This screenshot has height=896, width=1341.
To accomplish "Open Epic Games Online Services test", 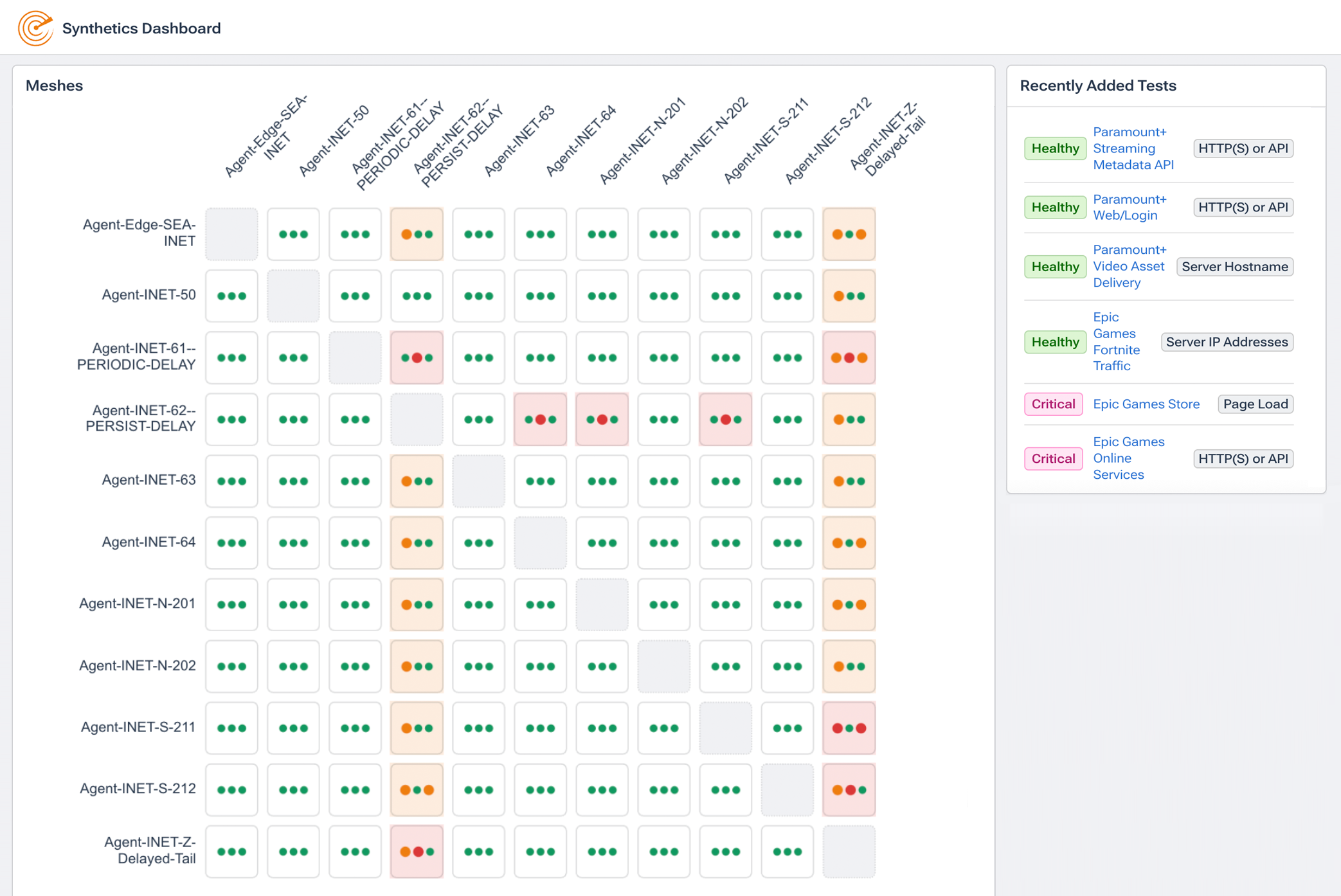I will click(x=1128, y=458).
